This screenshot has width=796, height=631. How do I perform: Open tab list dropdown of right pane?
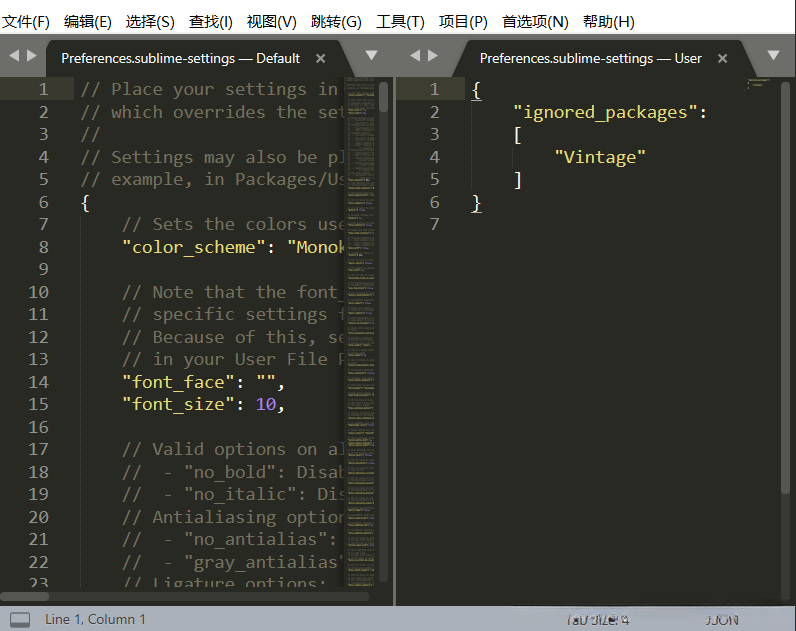coord(773,55)
